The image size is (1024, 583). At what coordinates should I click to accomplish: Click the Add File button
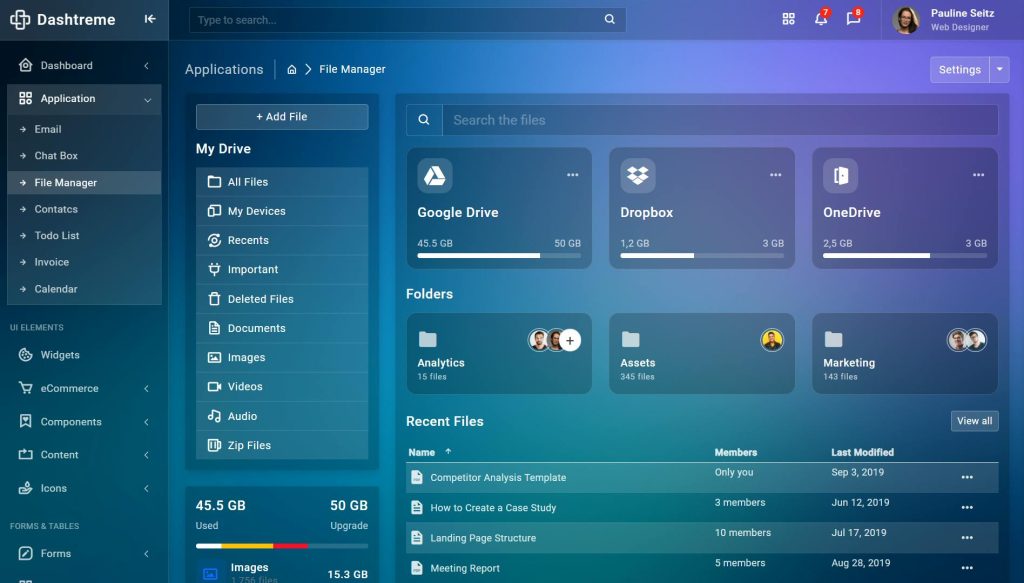coord(281,117)
